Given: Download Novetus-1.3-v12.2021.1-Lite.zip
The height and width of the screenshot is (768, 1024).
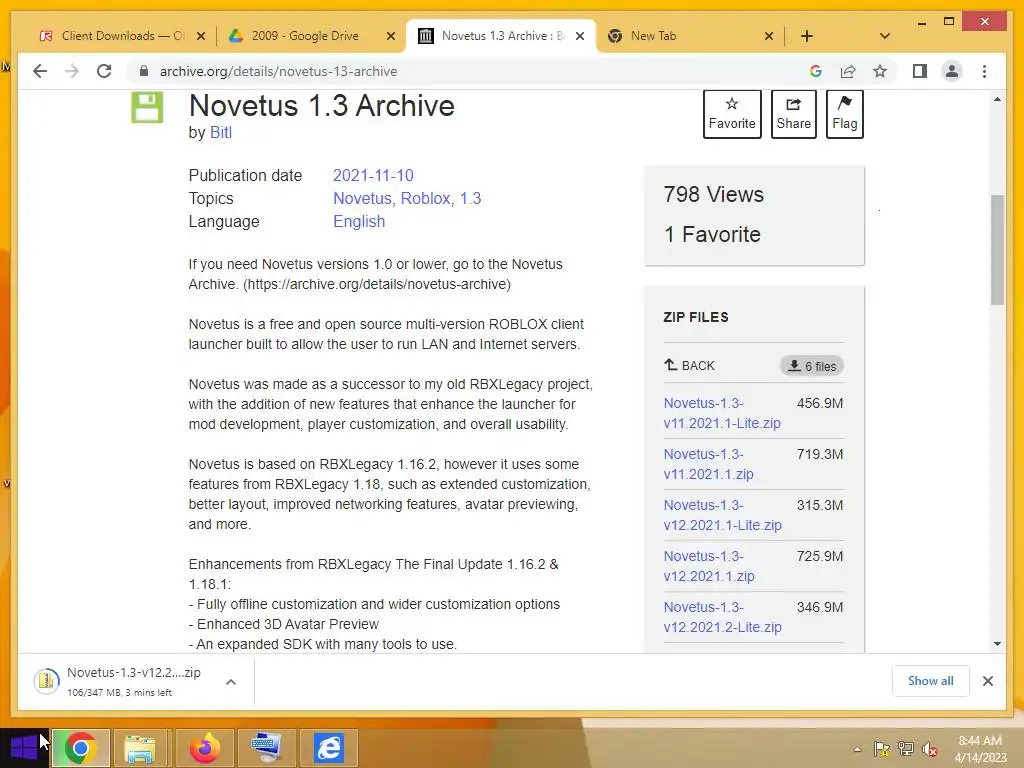Looking at the screenshot, I should (x=722, y=515).
